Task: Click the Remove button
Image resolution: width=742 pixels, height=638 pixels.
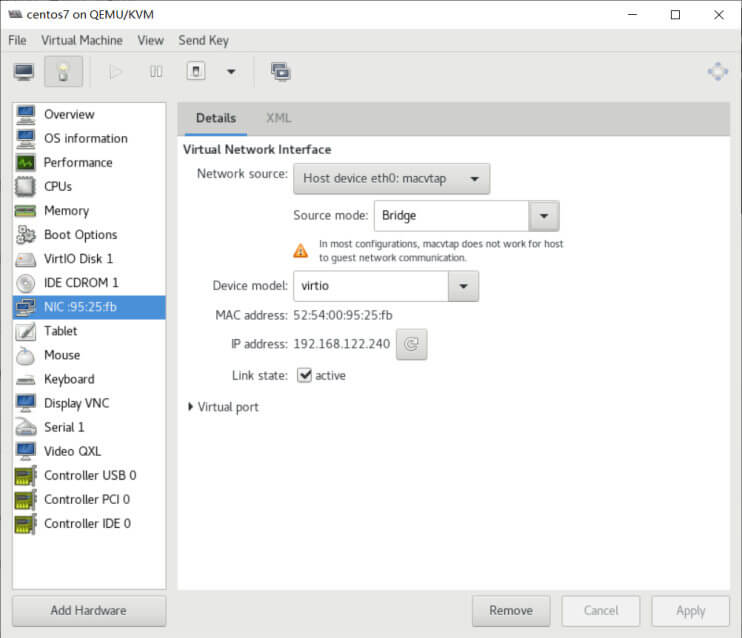Action: pyautogui.click(x=511, y=611)
